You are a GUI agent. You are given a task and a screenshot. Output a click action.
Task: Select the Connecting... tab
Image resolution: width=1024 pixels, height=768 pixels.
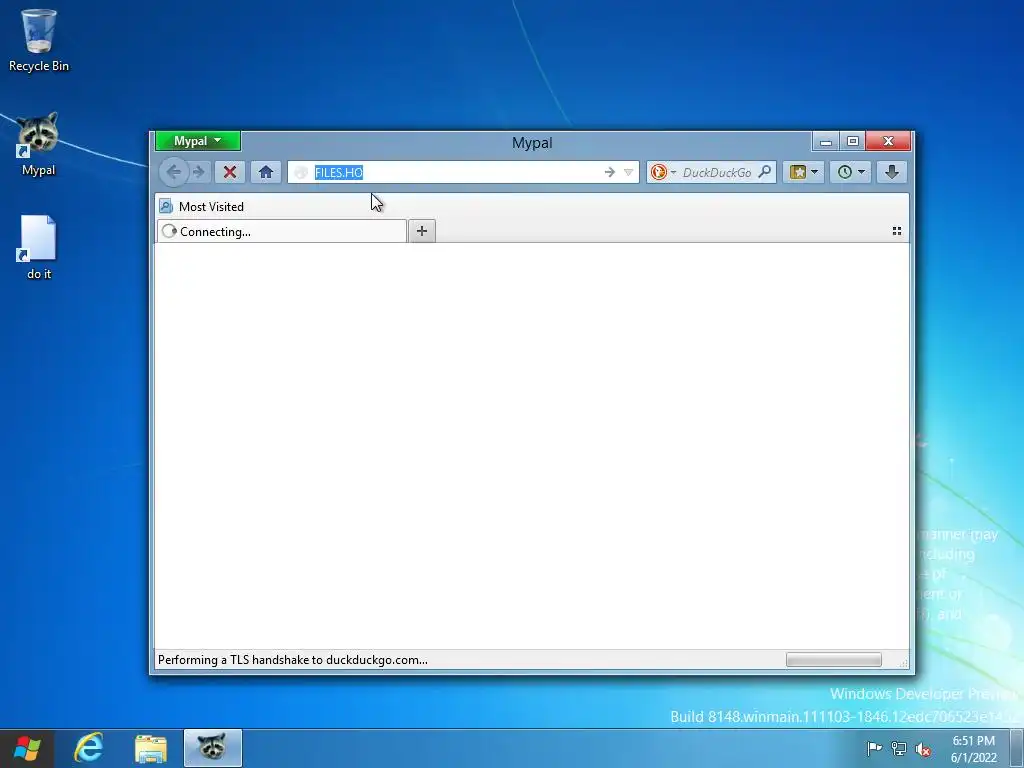tap(281, 231)
